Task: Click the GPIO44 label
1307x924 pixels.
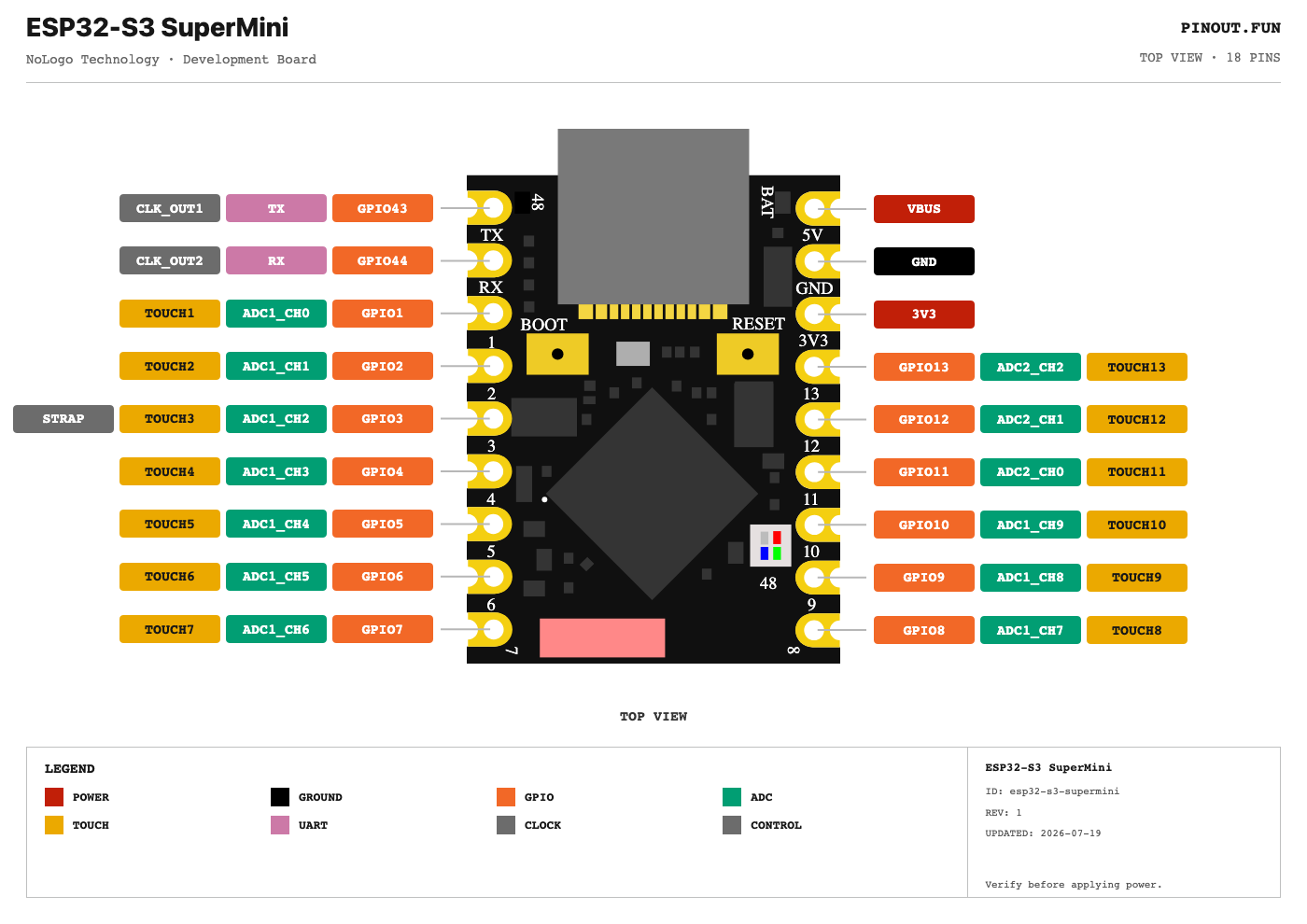Action: [x=383, y=260]
